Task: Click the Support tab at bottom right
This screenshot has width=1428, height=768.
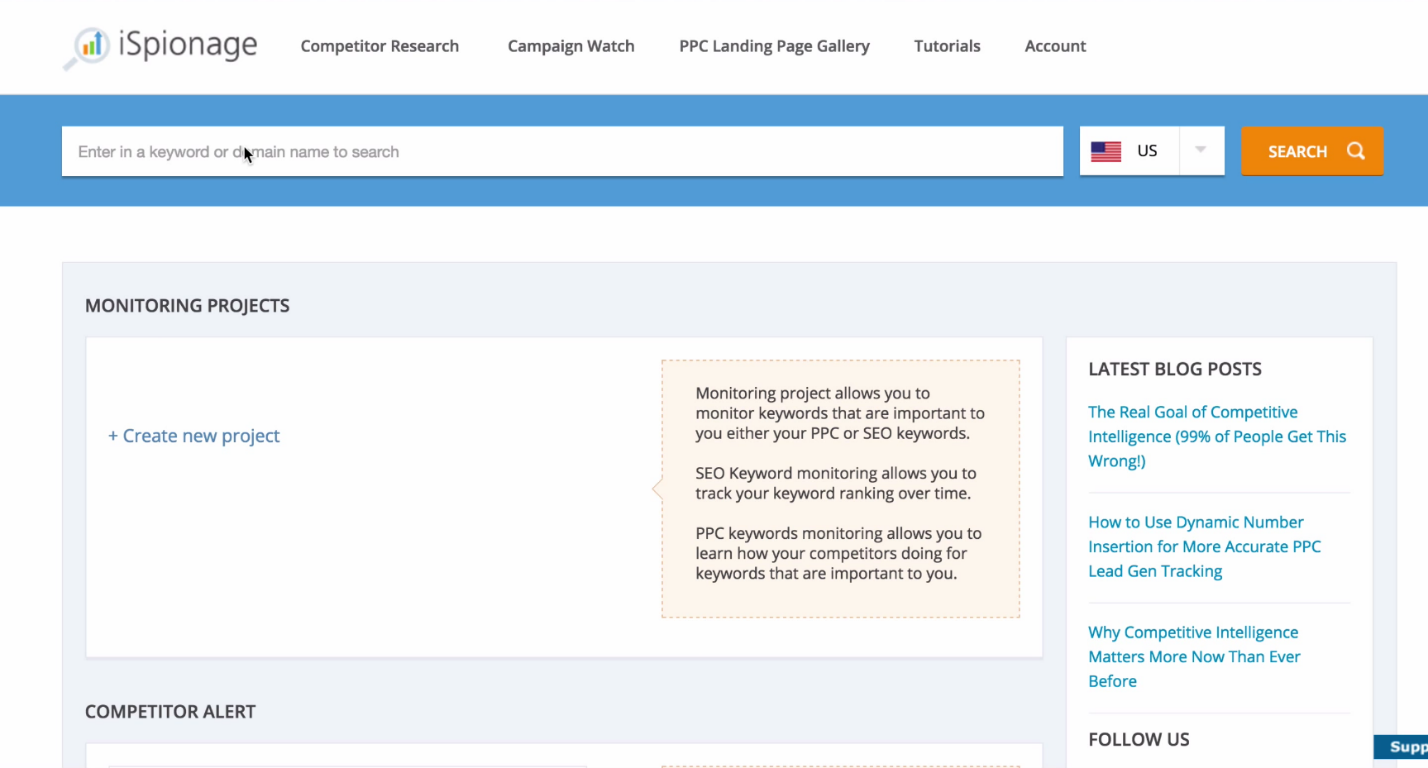Action: pyautogui.click(x=1402, y=747)
